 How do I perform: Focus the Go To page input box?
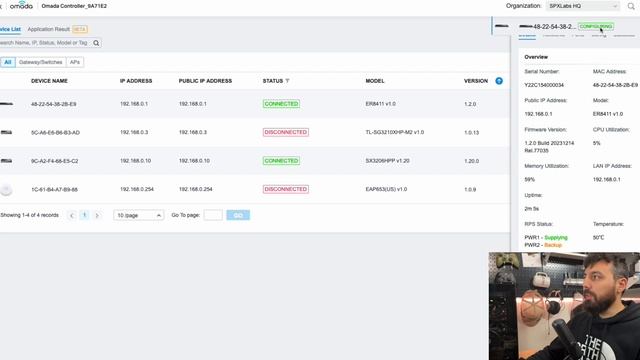tap(213, 215)
